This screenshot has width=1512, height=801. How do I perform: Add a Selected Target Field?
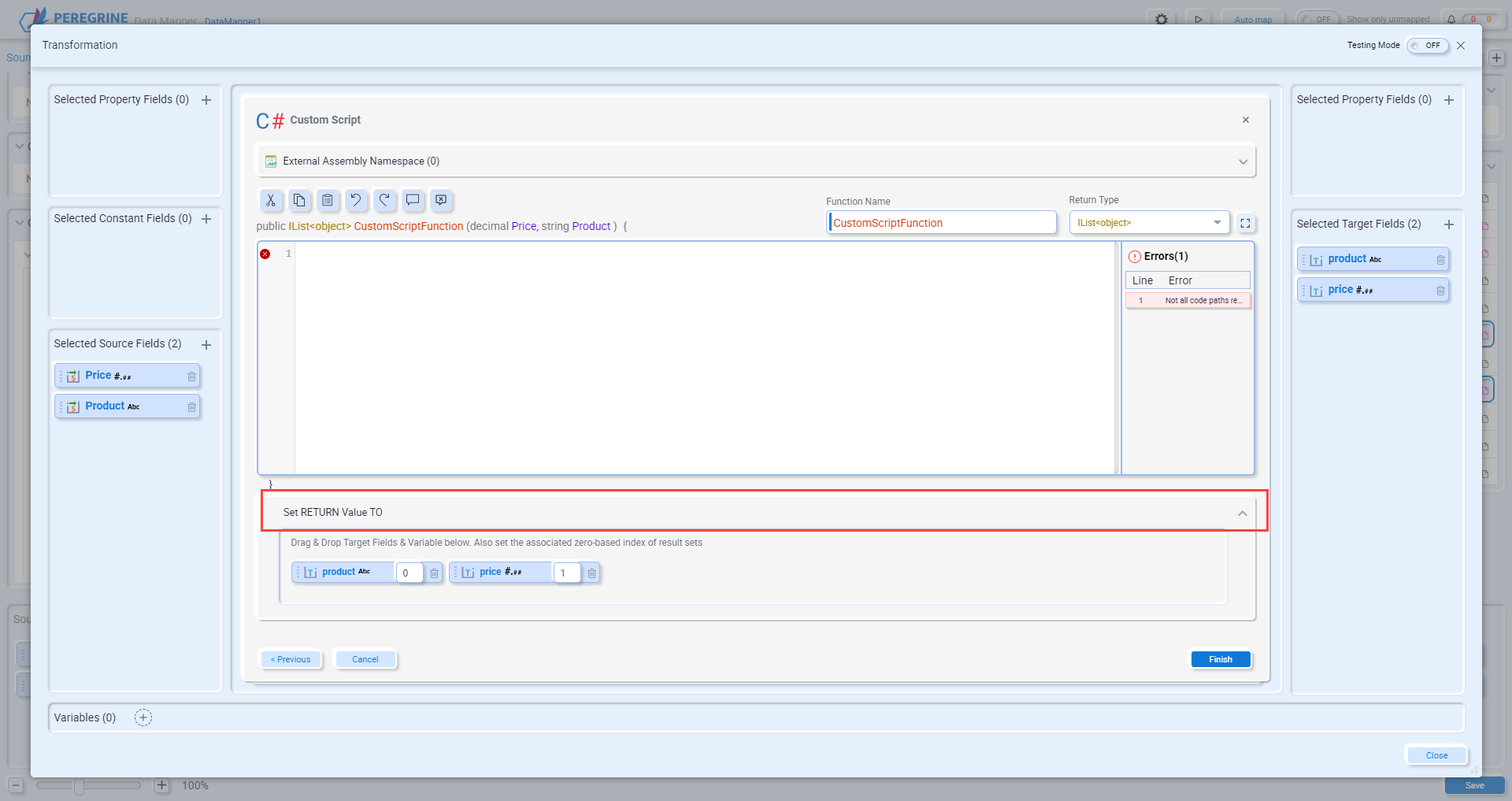[1449, 224]
